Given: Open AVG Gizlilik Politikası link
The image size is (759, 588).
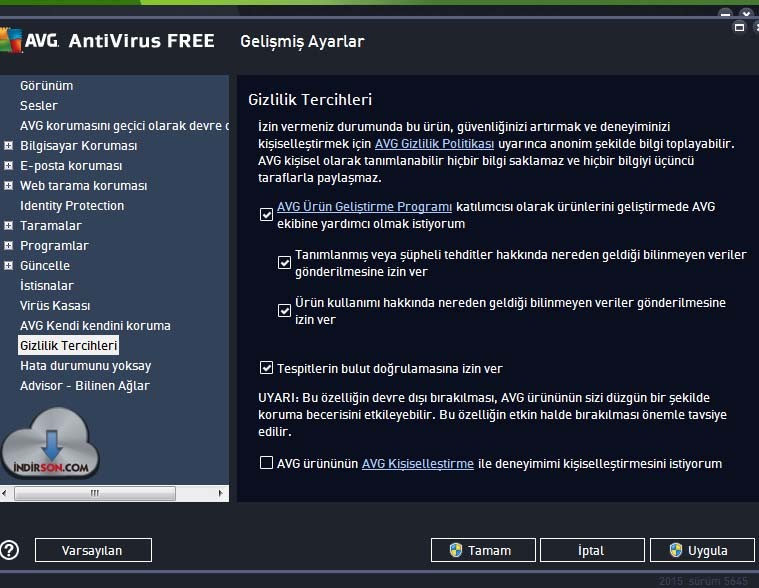Looking at the screenshot, I should (434, 144).
